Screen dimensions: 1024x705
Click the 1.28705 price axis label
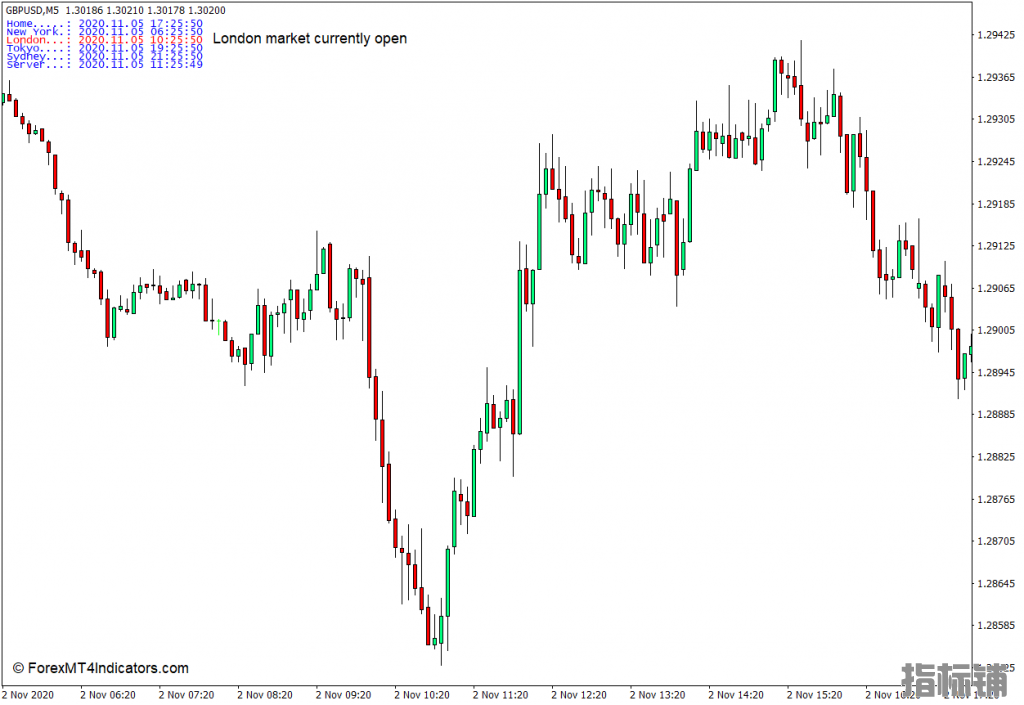click(996, 541)
